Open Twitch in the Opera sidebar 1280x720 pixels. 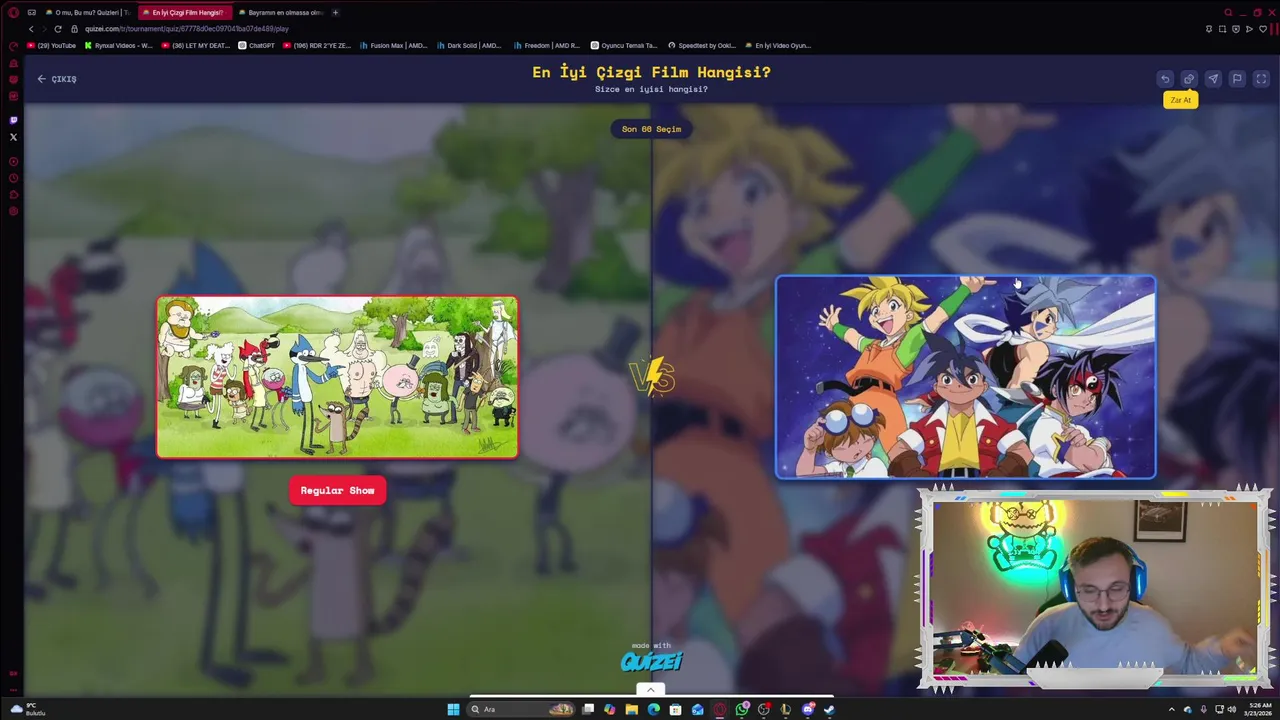pos(13,120)
